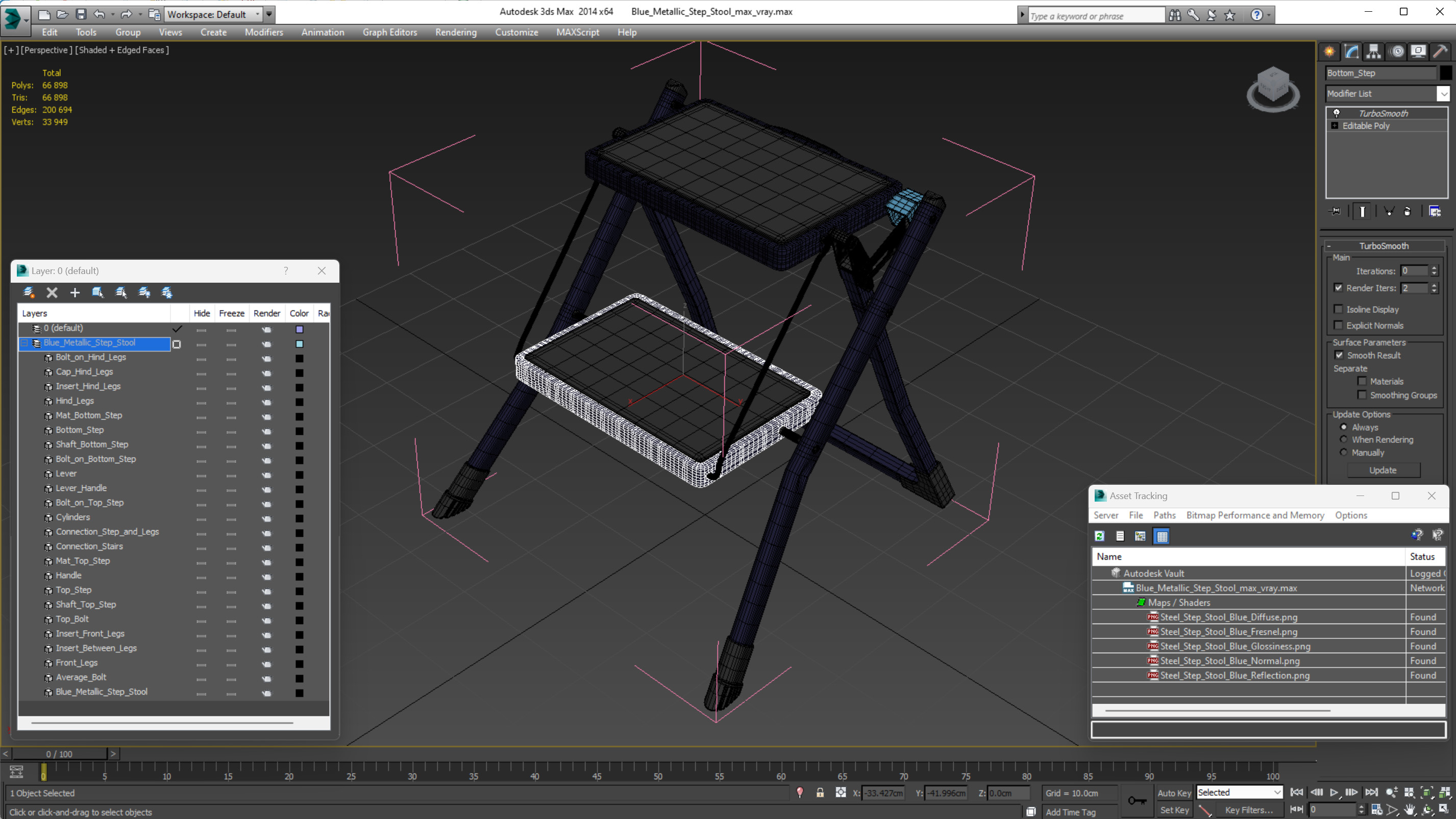The width and height of the screenshot is (1456, 819).
Task: Open Bitmap Performance and Memory menu
Action: pos(1255,515)
